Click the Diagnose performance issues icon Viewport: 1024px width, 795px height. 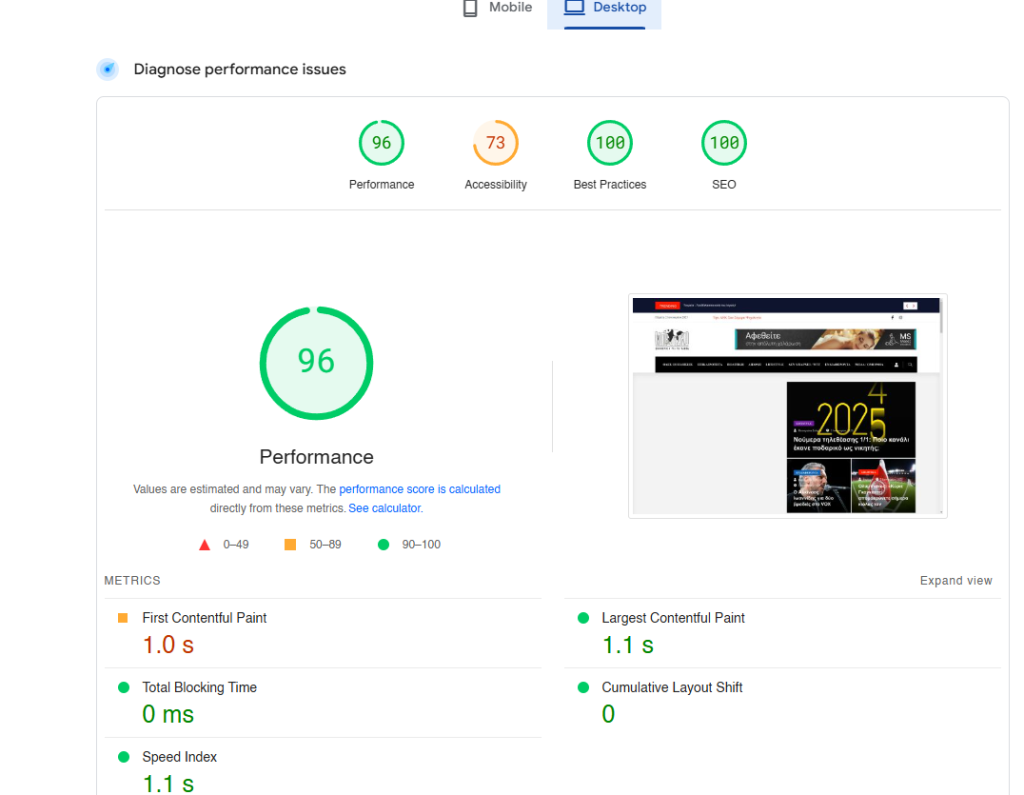click(x=108, y=69)
